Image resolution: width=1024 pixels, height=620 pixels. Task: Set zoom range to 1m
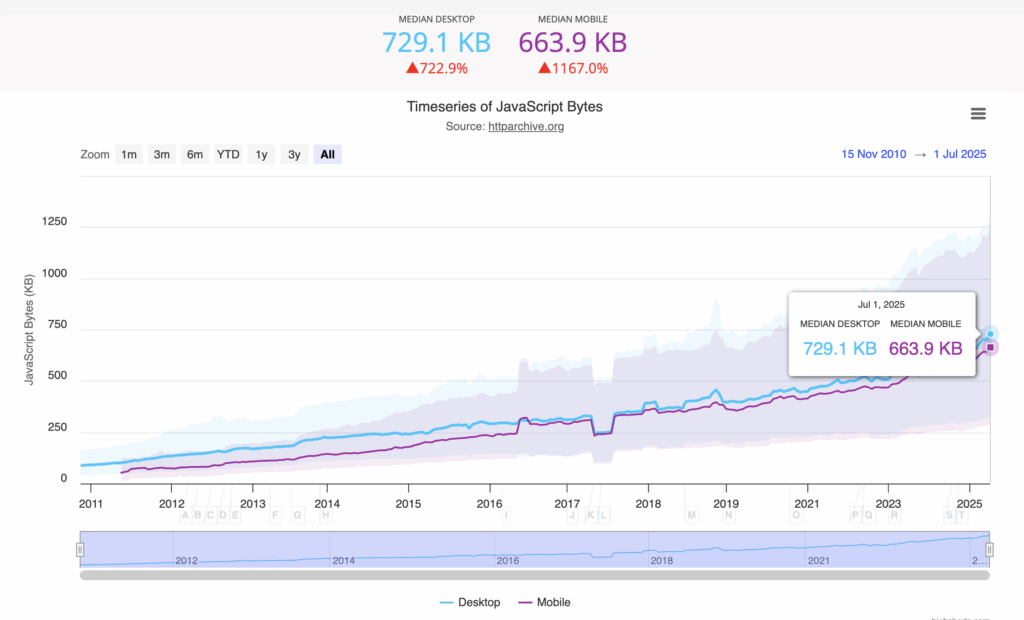(129, 154)
